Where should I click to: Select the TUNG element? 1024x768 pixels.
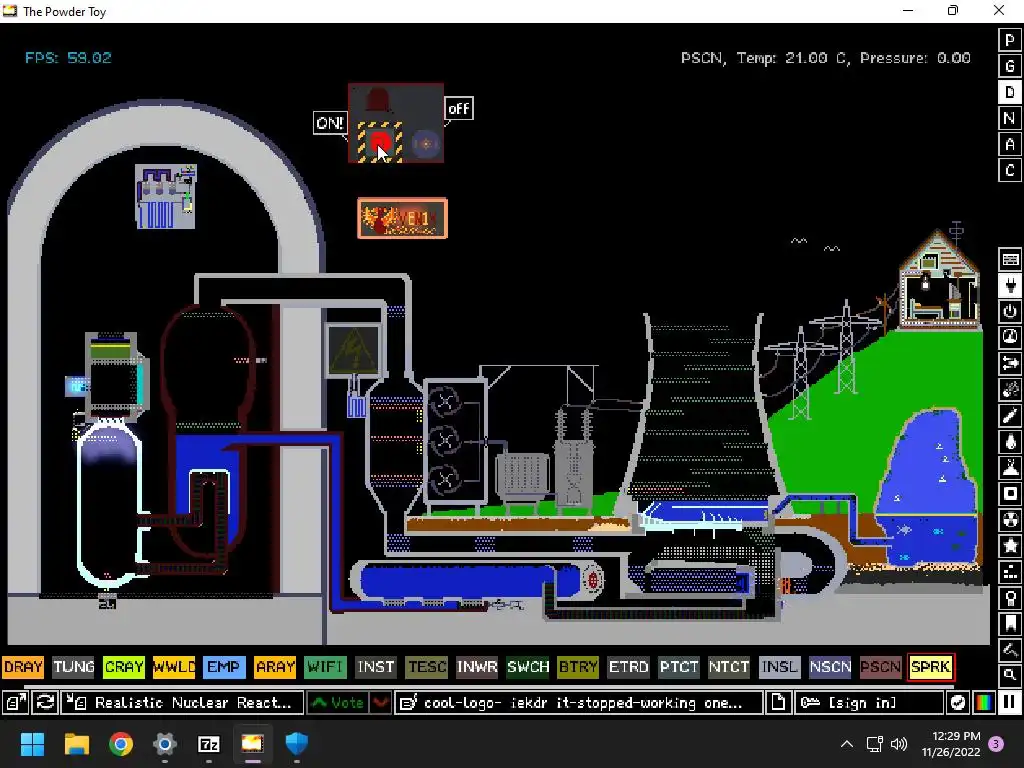click(x=73, y=667)
